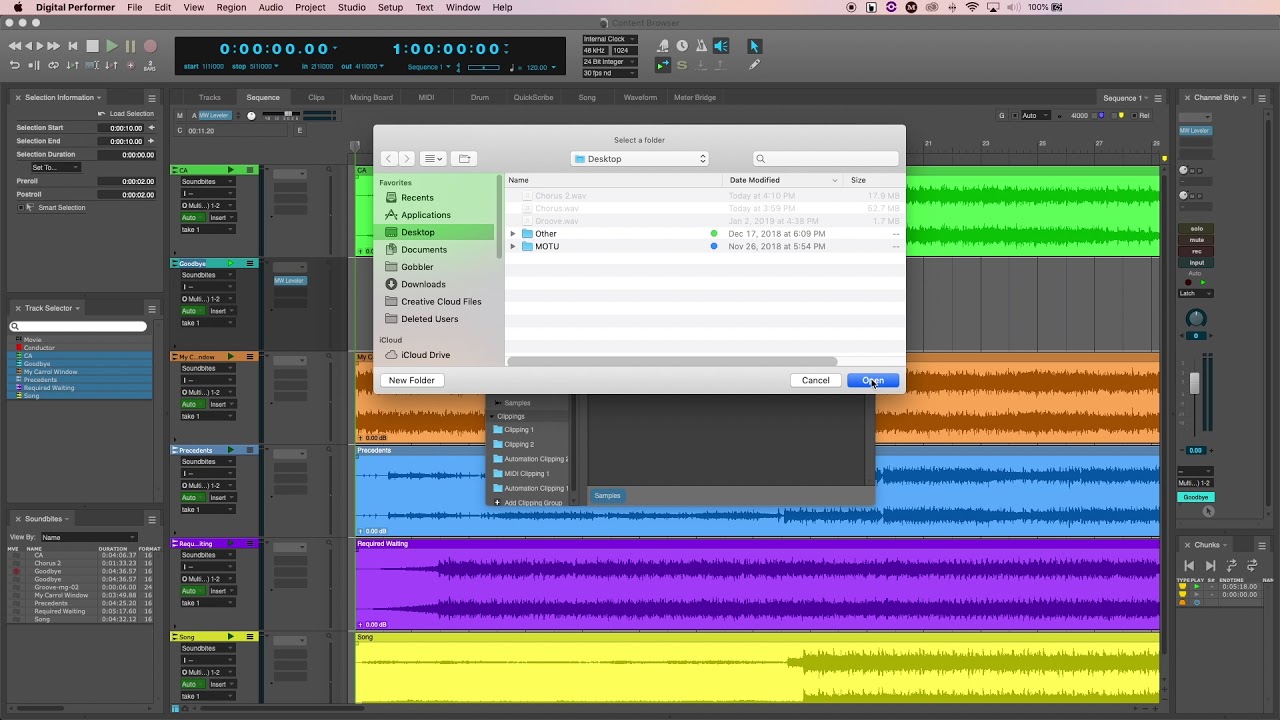Image resolution: width=1280 pixels, height=720 pixels.
Task: Click the Pause button in transport
Action: 130,46
